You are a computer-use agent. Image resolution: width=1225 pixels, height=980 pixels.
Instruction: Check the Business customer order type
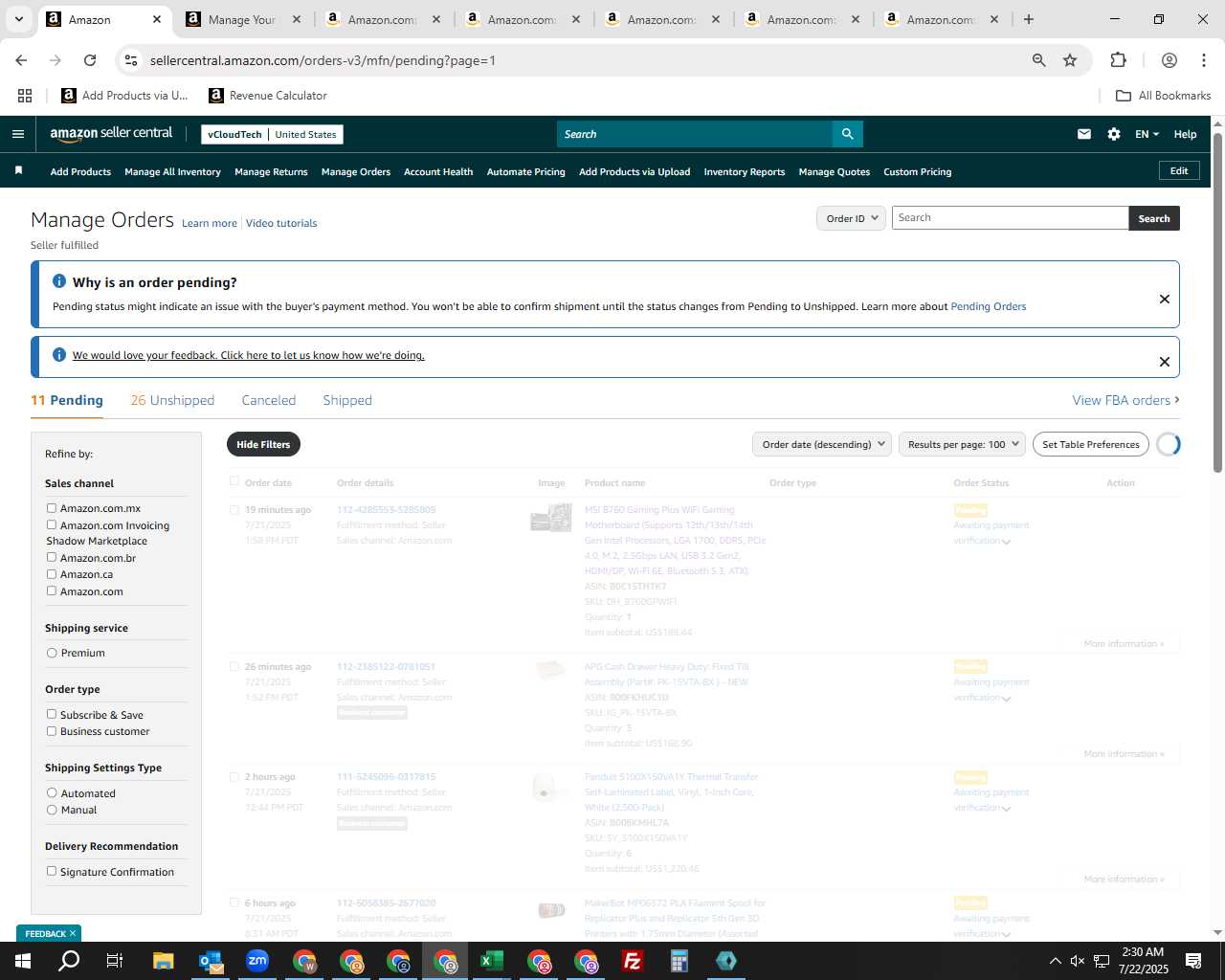[x=52, y=731]
